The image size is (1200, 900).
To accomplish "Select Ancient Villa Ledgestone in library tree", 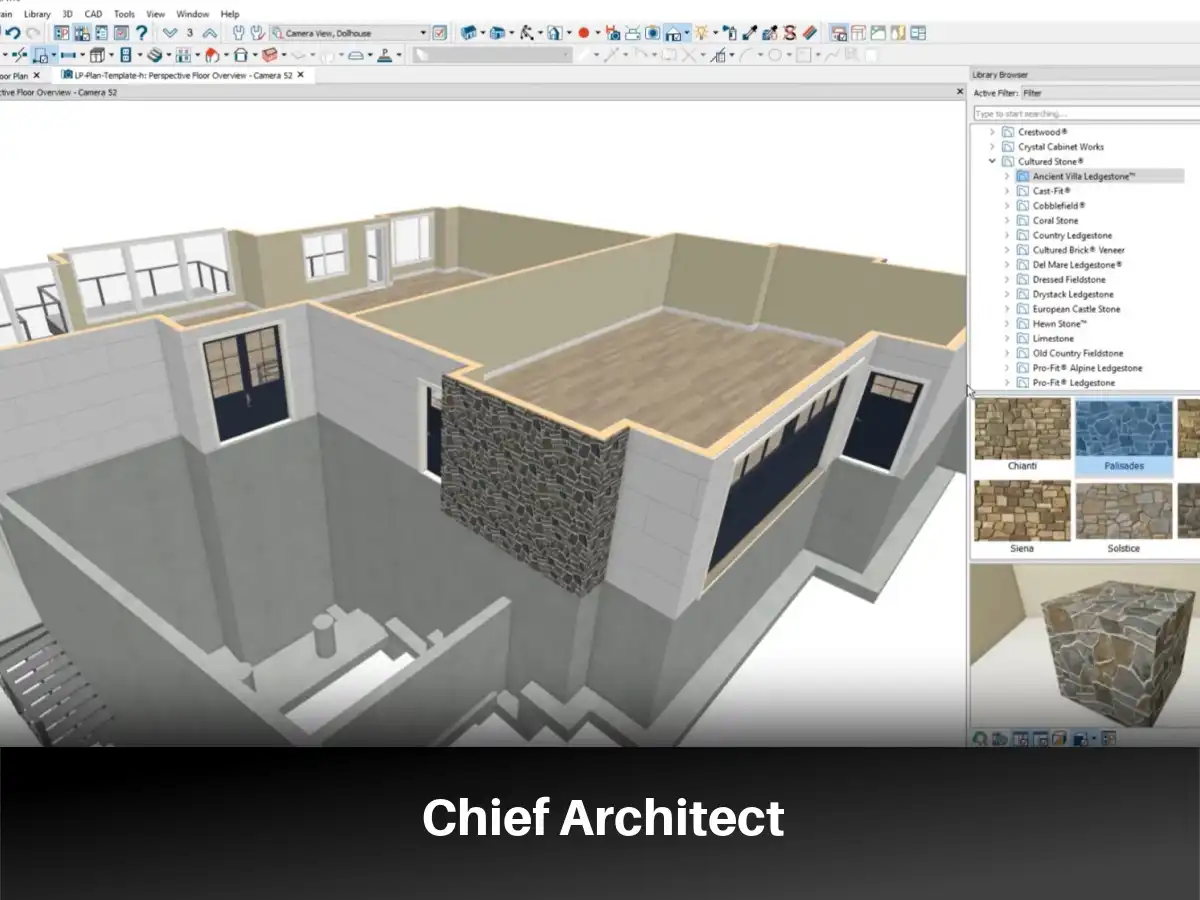I will (x=1084, y=176).
